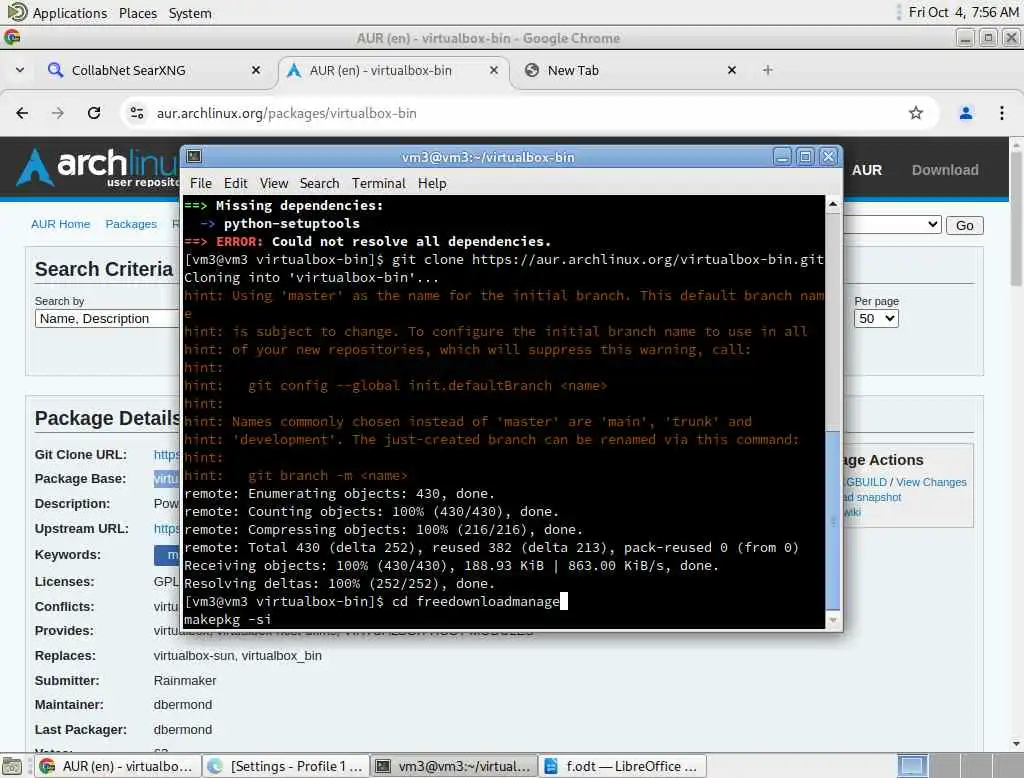Click the browser page scrollbar
Screen dimensions: 1024x778
pyautogui.click(x=1016, y=219)
